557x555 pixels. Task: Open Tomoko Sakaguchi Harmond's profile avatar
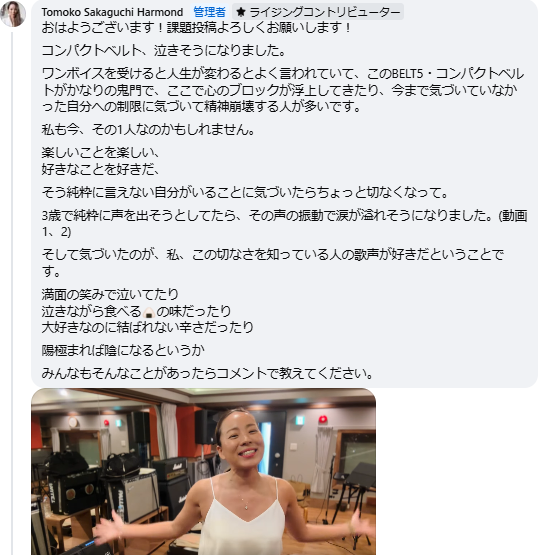[13, 14]
